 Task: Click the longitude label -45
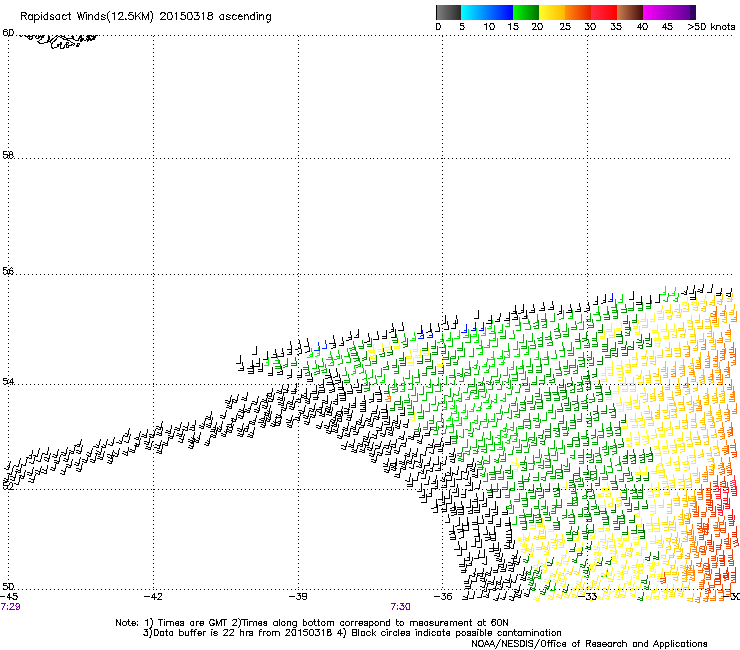pyautogui.click(x=9, y=597)
